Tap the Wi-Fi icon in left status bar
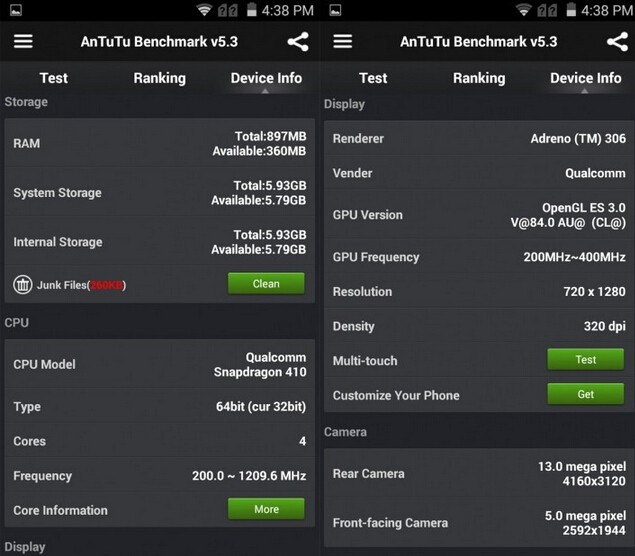The image size is (635, 556). [205, 11]
